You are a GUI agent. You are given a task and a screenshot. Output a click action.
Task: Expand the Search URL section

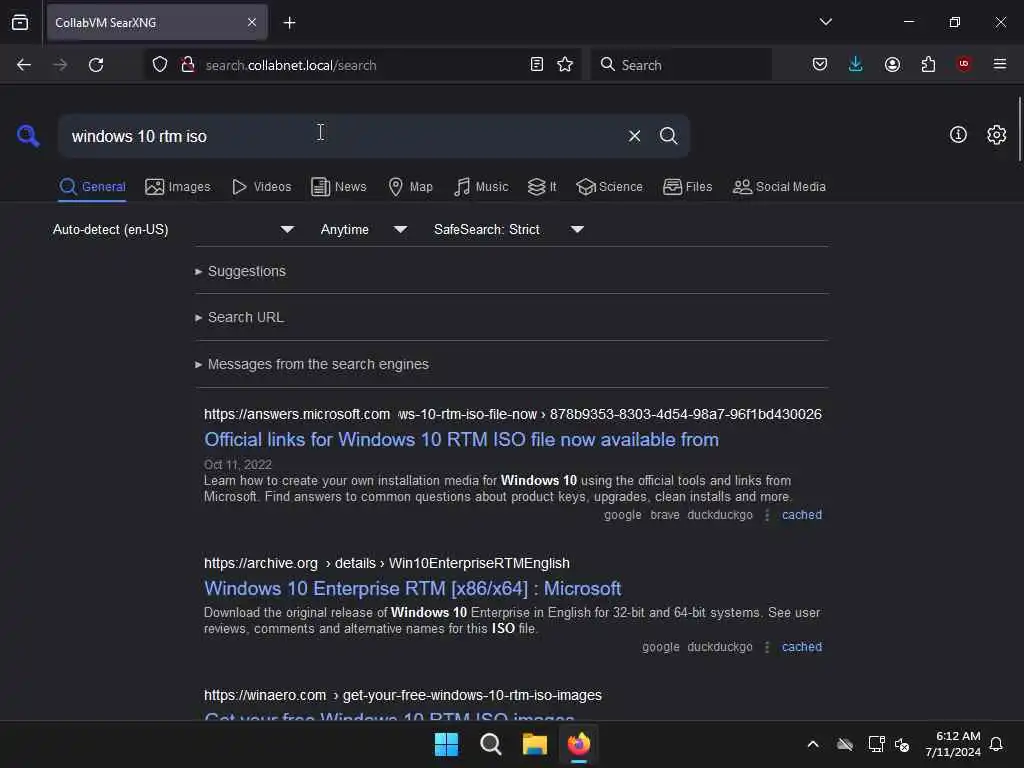[239, 317]
